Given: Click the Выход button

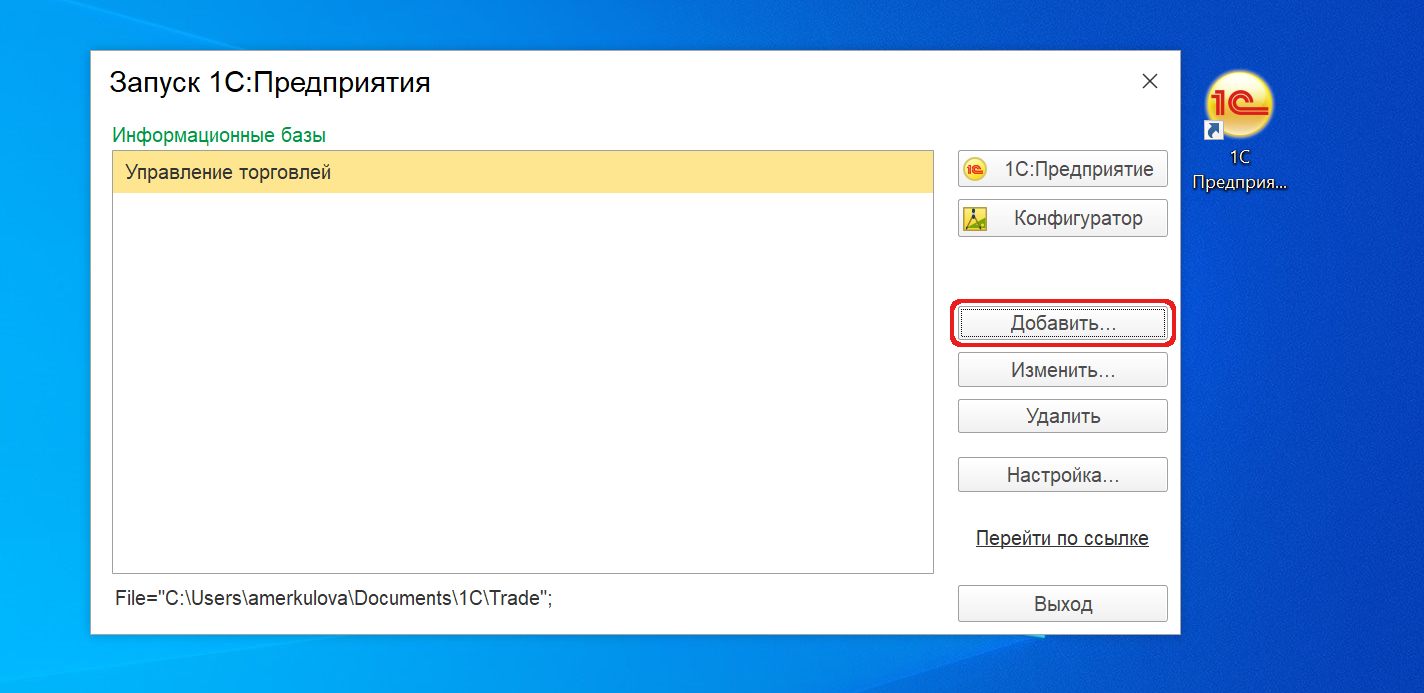Looking at the screenshot, I should 1062,604.
